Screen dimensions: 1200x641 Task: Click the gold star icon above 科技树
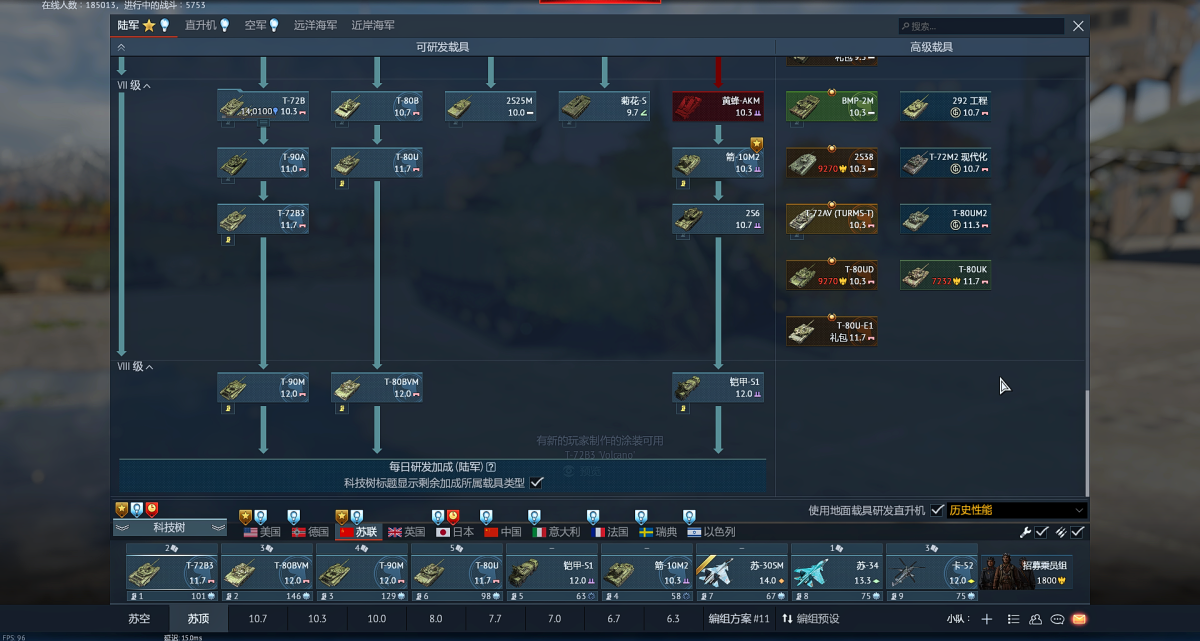(x=122, y=509)
